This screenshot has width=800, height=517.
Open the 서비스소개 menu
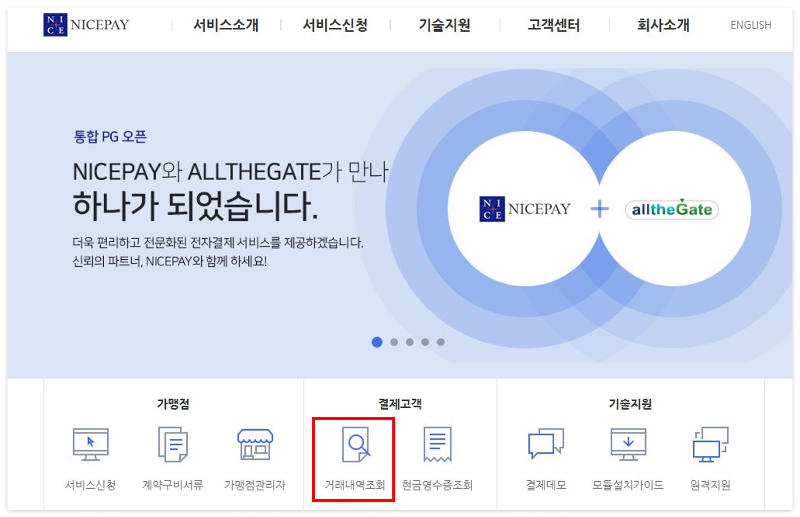(x=226, y=24)
